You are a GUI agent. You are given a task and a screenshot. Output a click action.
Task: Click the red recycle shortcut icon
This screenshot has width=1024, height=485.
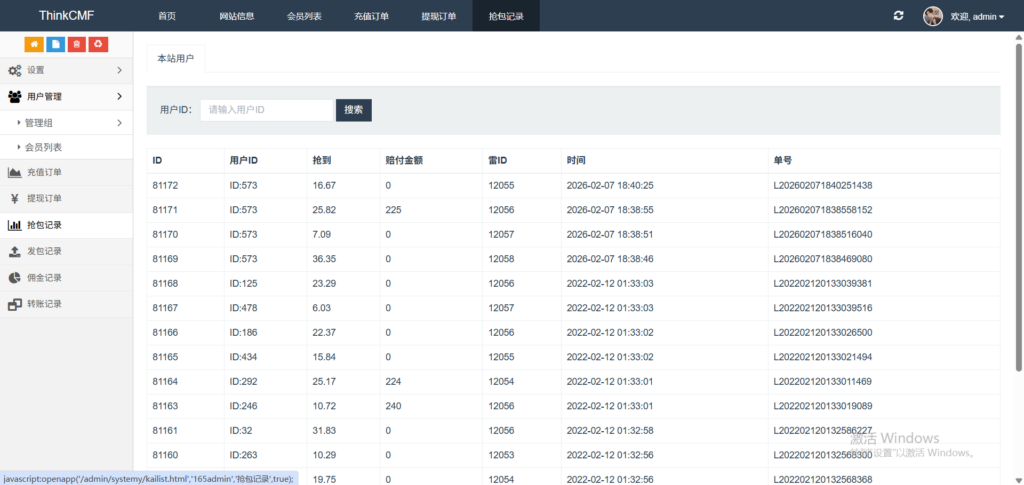click(x=98, y=44)
